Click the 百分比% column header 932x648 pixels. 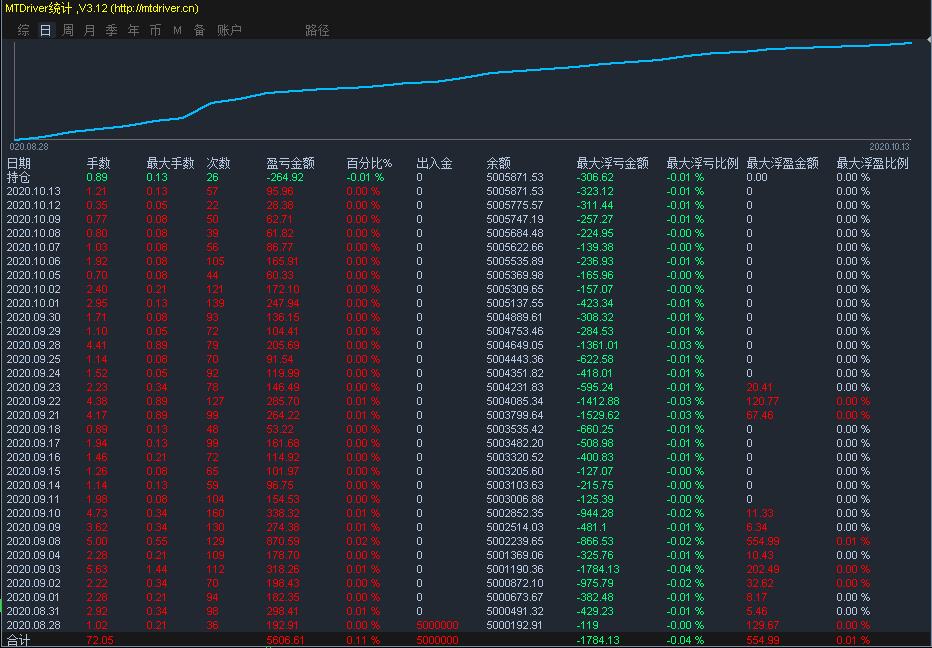pyautogui.click(x=369, y=163)
